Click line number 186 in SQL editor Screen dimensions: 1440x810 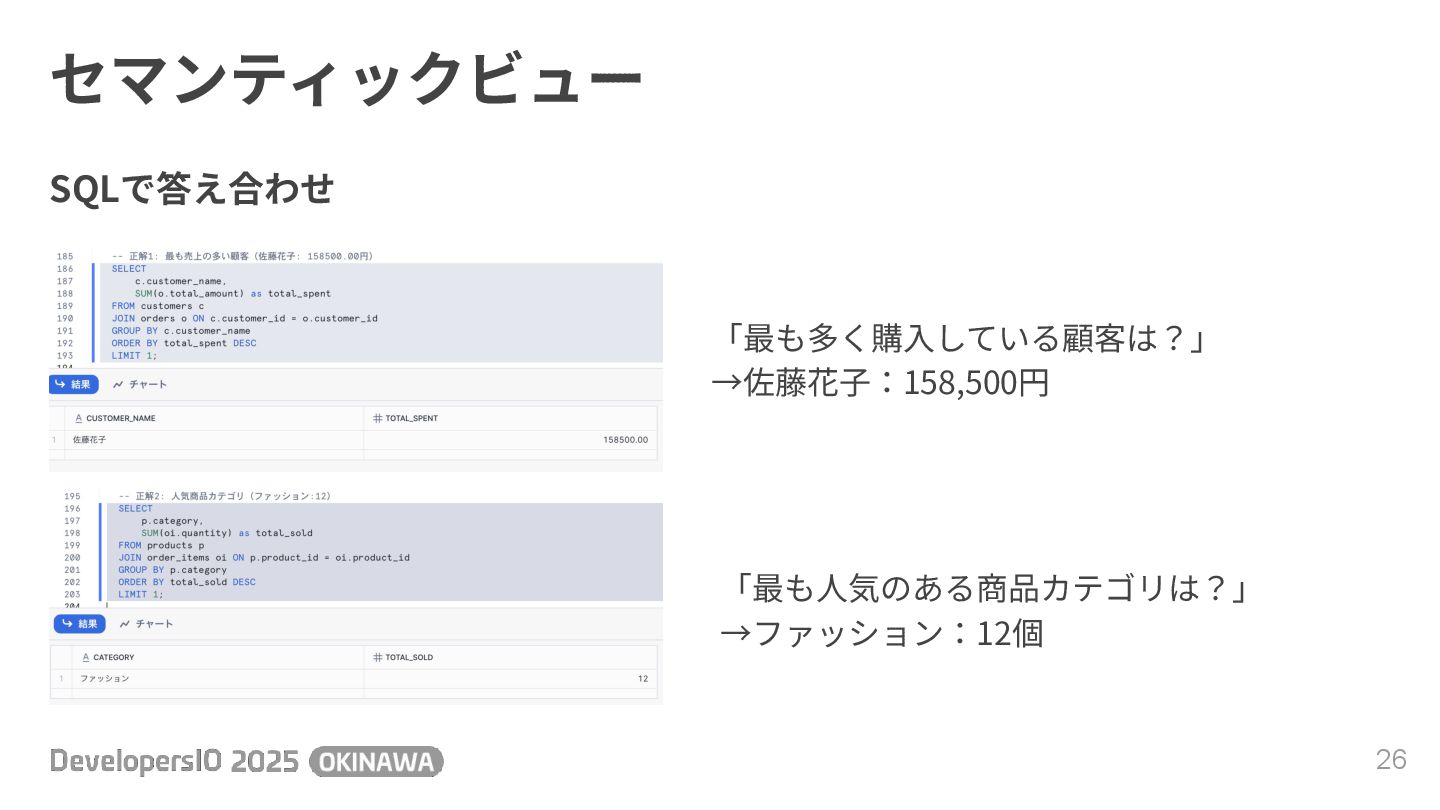(x=65, y=269)
